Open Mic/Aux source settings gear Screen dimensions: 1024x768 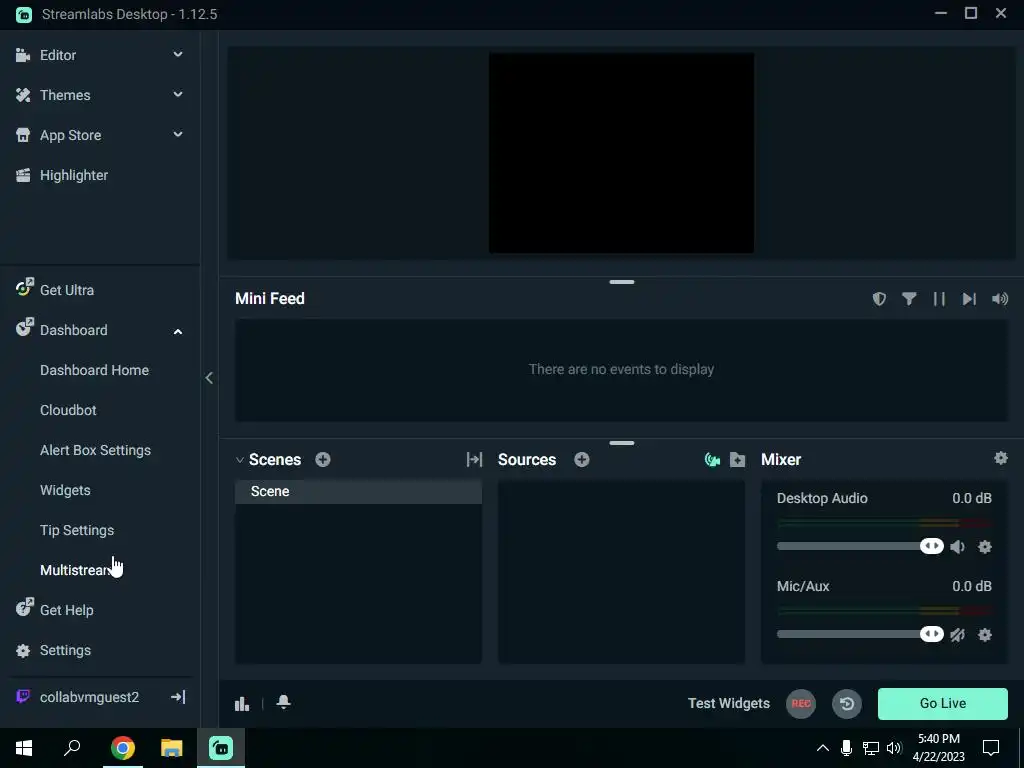coord(985,635)
